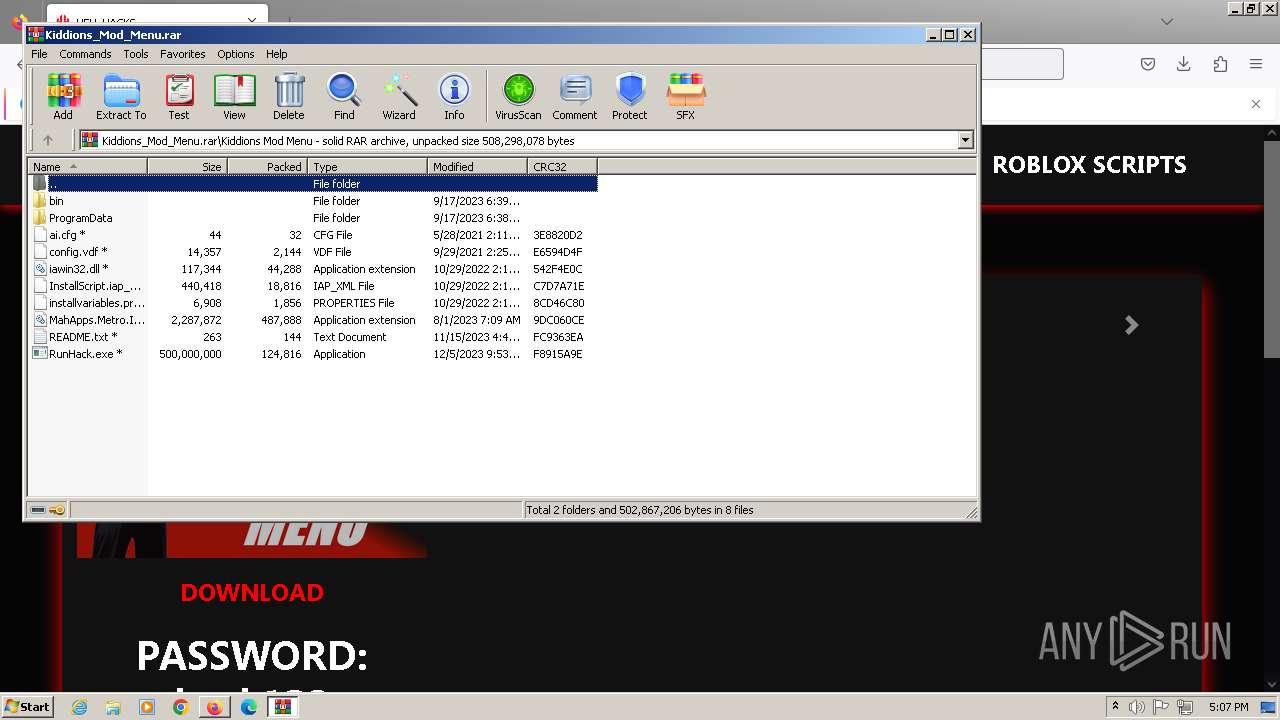Open Internet Explorer from taskbar
Image resolution: width=1280 pixels, height=720 pixels.
pyautogui.click(x=79, y=707)
